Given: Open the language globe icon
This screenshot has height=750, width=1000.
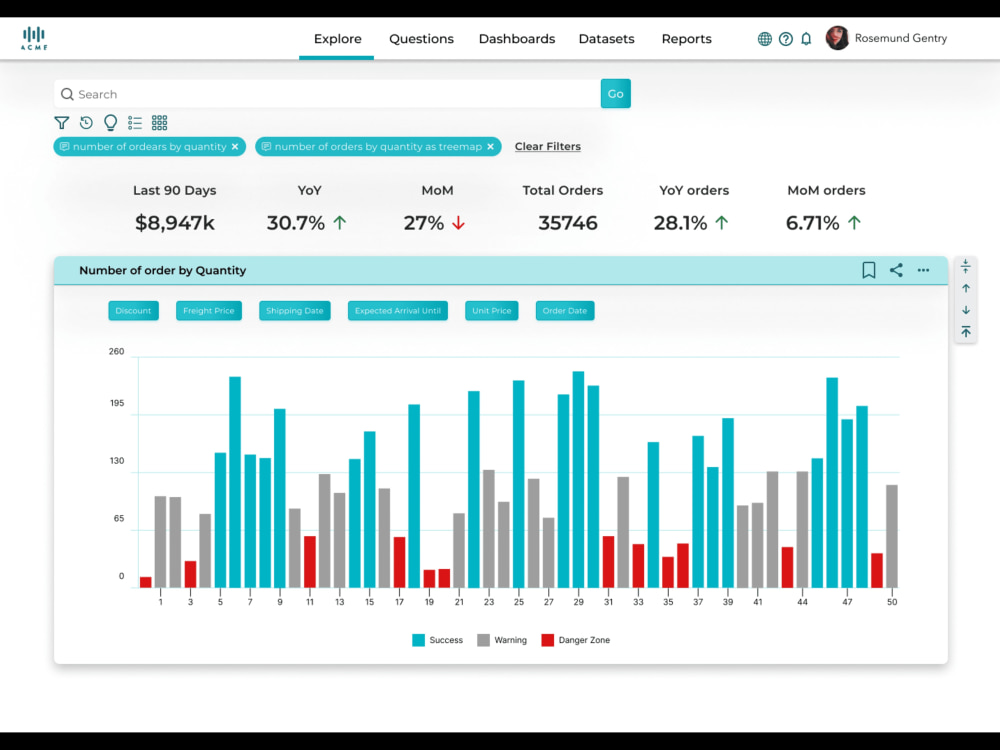Looking at the screenshot, I should point(765,39).
